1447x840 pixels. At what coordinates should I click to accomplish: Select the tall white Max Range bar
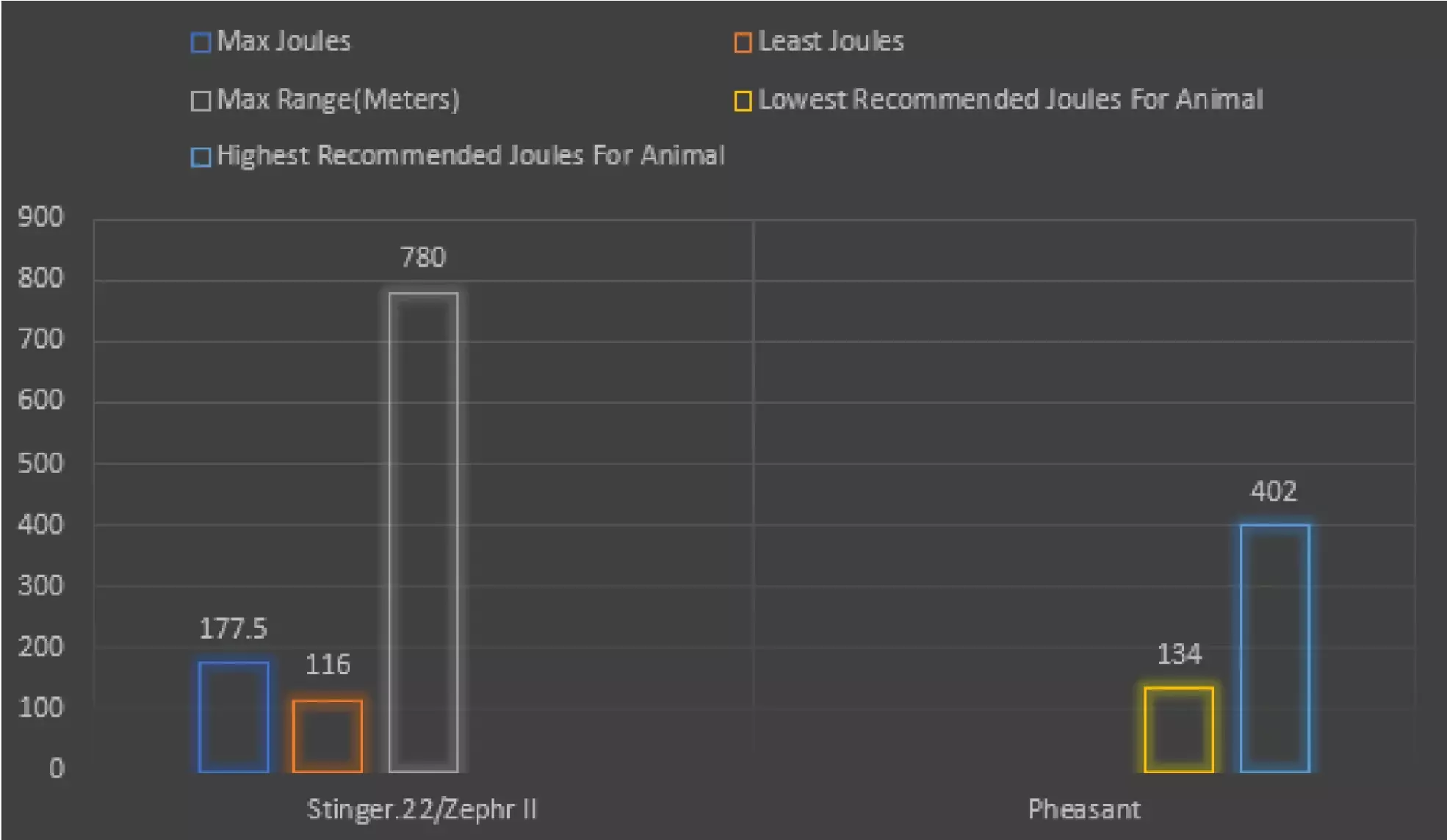coord(424,532)
